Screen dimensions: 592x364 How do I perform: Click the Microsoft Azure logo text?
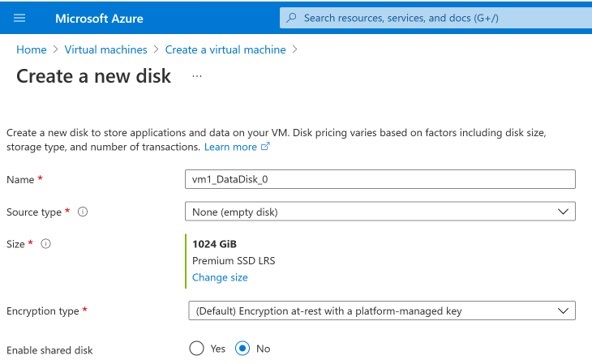pos(99,19)
